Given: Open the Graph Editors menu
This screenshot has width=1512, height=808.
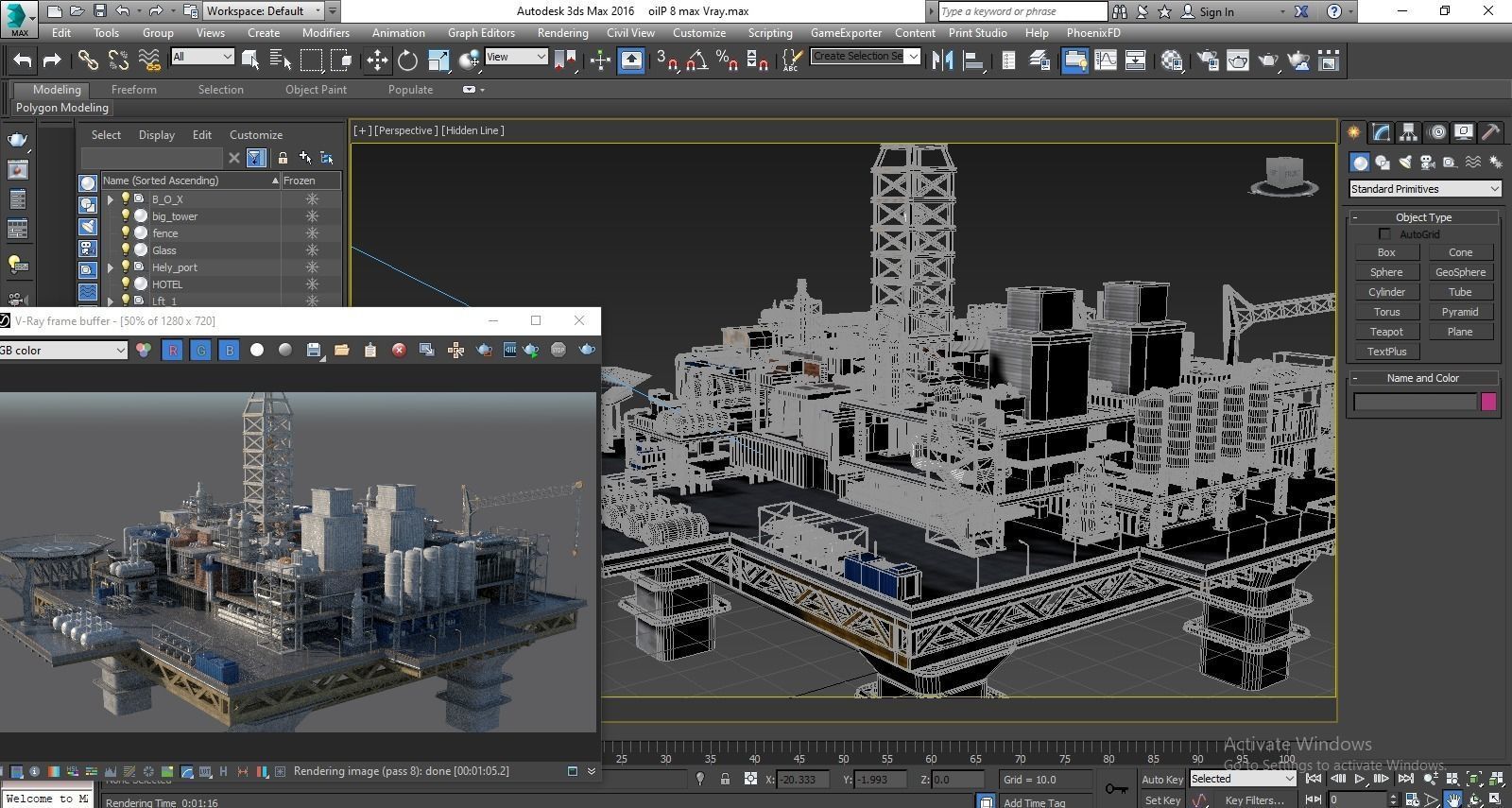Looking at the screenshot, I should tap(481, 32).
